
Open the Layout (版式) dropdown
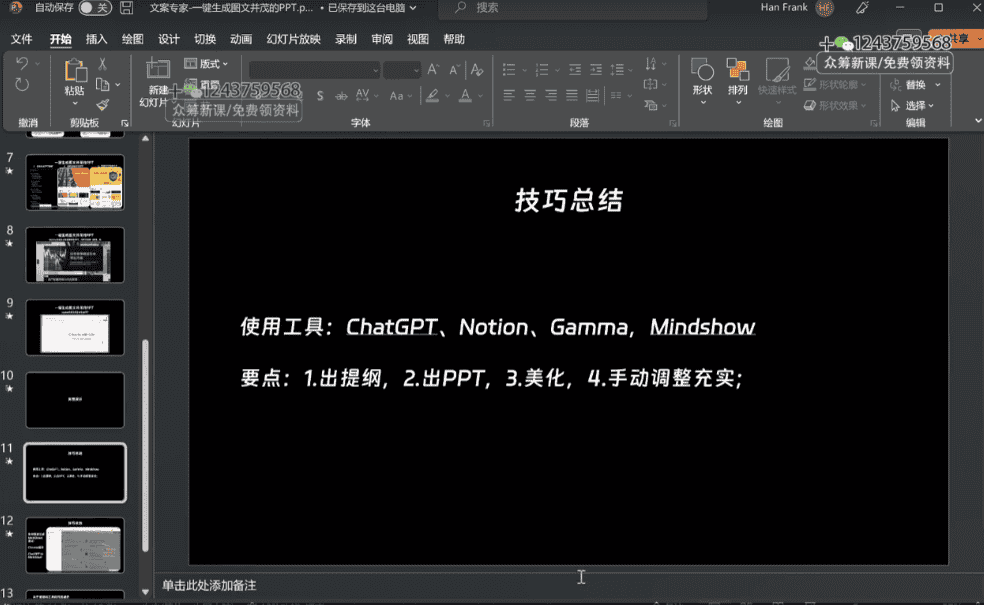(207, 64)
